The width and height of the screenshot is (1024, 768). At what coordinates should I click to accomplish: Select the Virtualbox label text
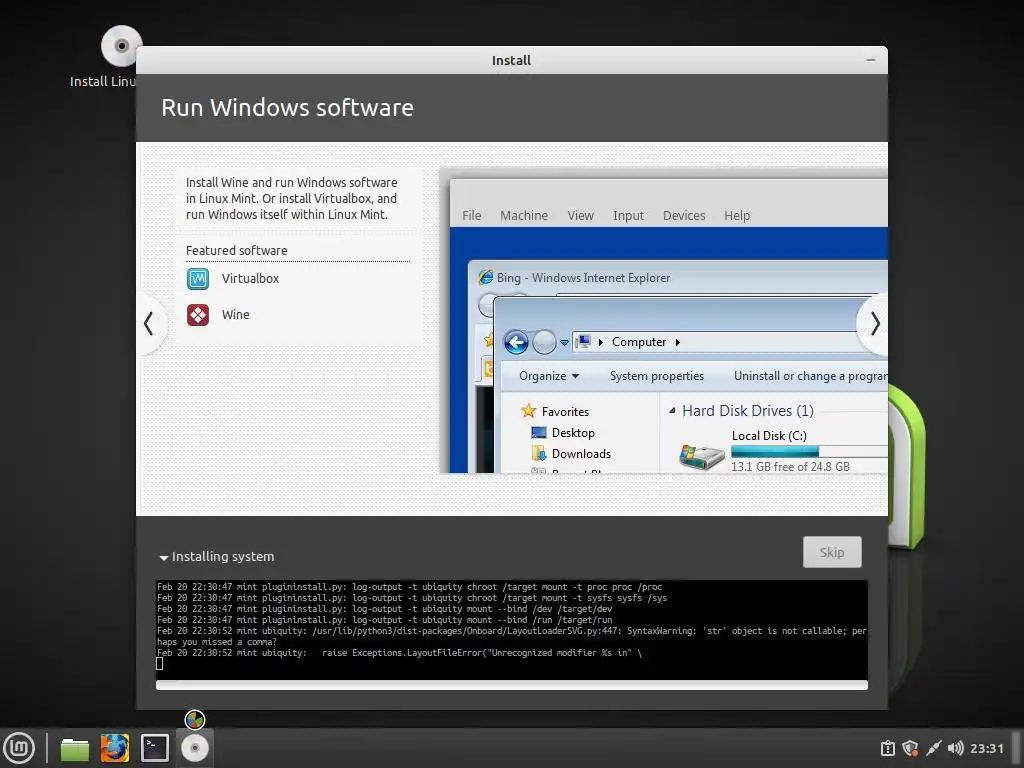(250, 278)
